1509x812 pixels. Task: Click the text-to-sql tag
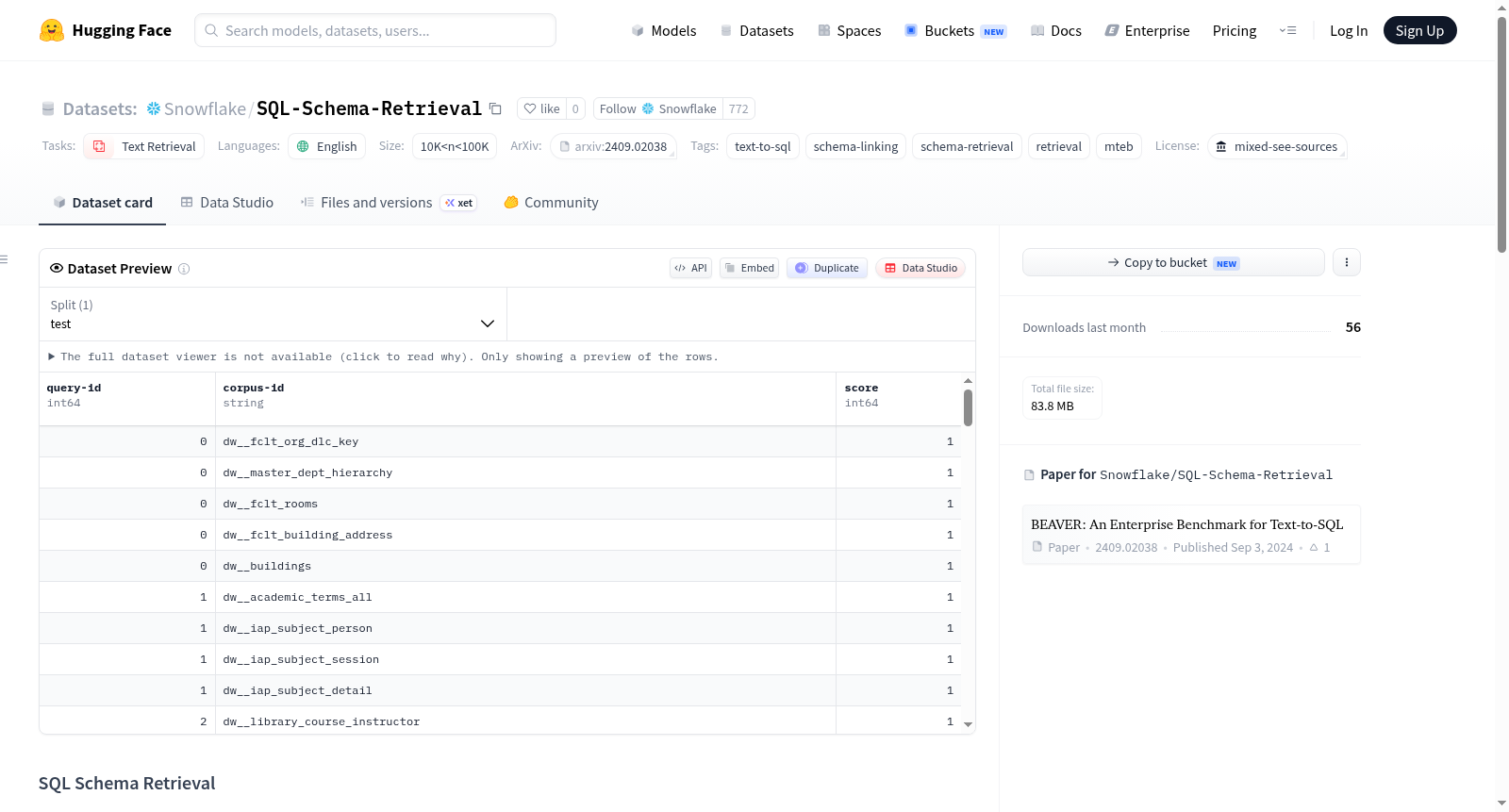[x=763, y=146]
